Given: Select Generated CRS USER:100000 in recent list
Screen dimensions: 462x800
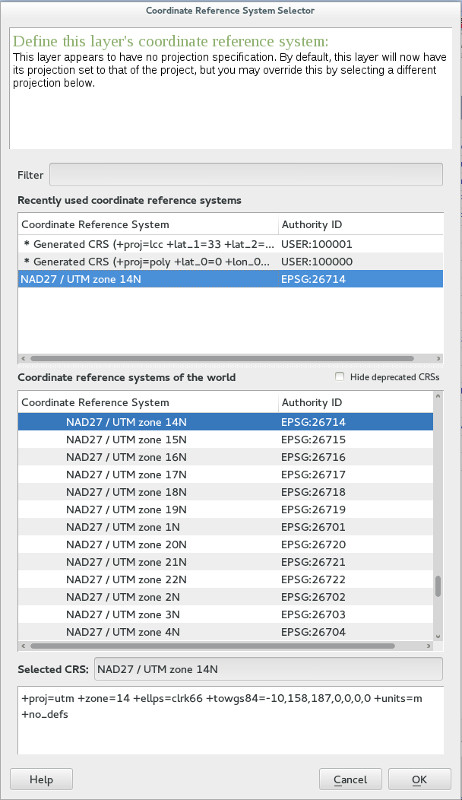Looking at the screenshot, I should pos(230,262).
